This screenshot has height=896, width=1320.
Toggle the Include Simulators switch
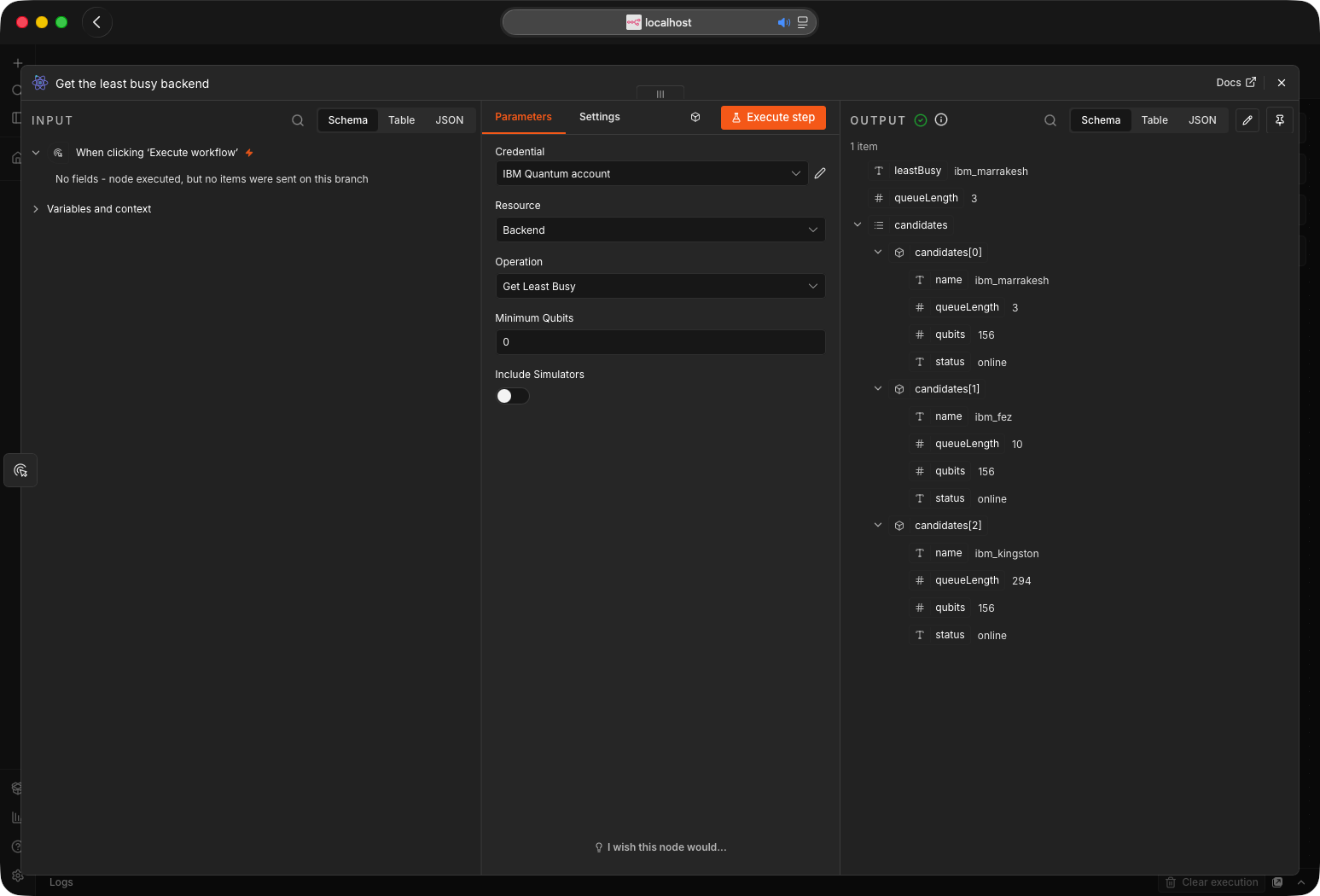512,396
